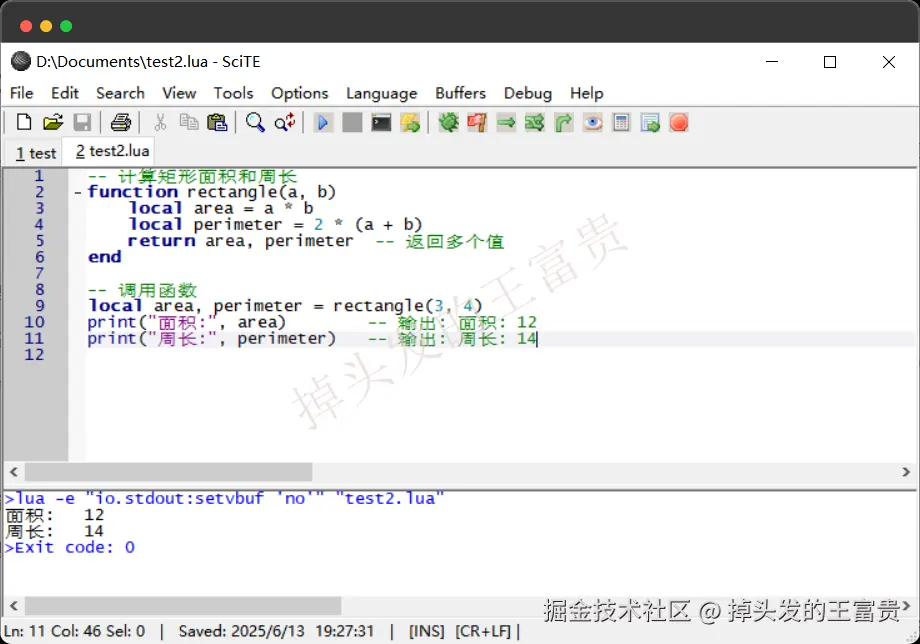
Task: Print the document via printer icon
Action: (x=119, y=122)
